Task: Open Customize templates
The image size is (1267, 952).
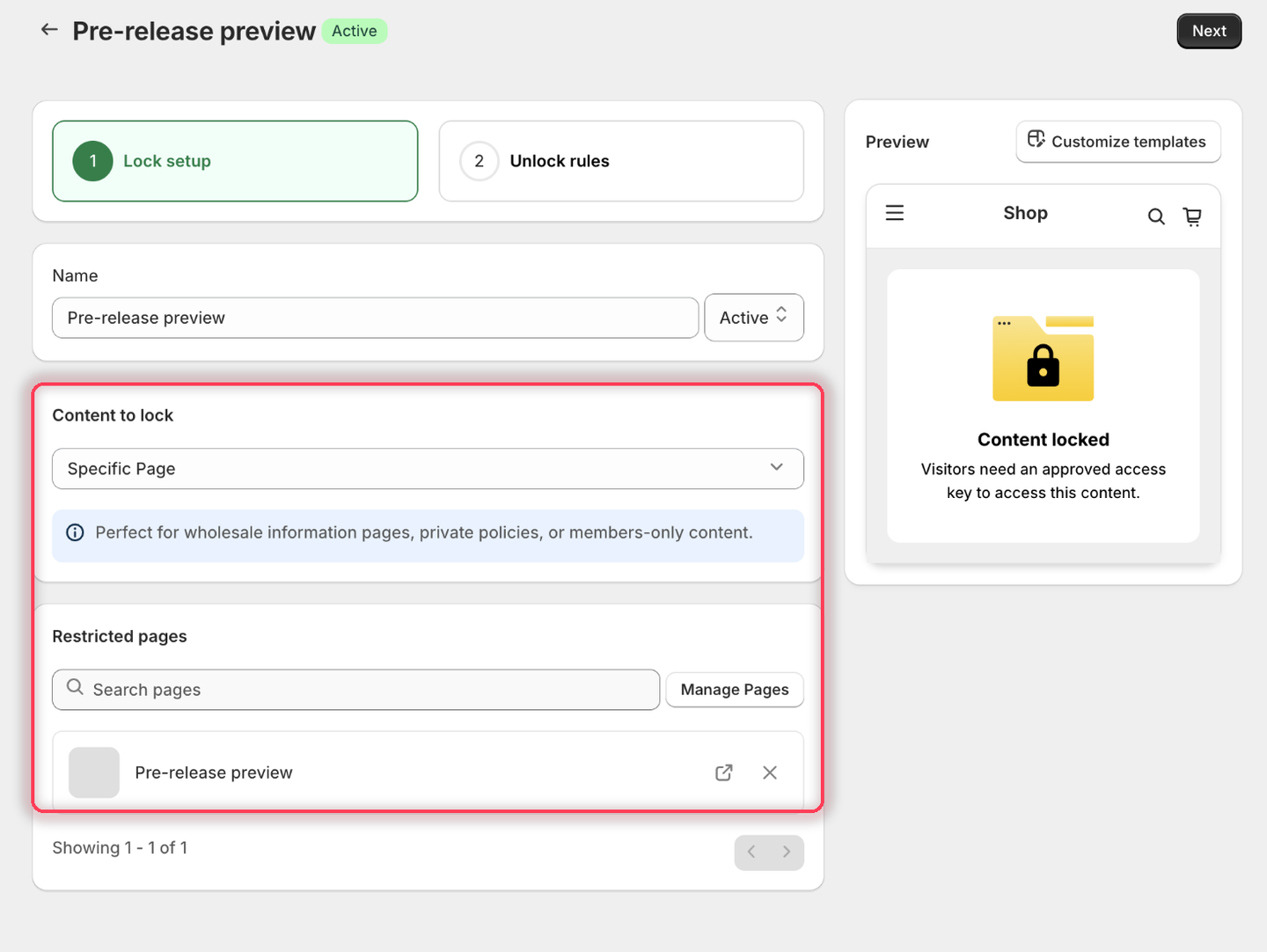Action: (x=1118, y=142)
